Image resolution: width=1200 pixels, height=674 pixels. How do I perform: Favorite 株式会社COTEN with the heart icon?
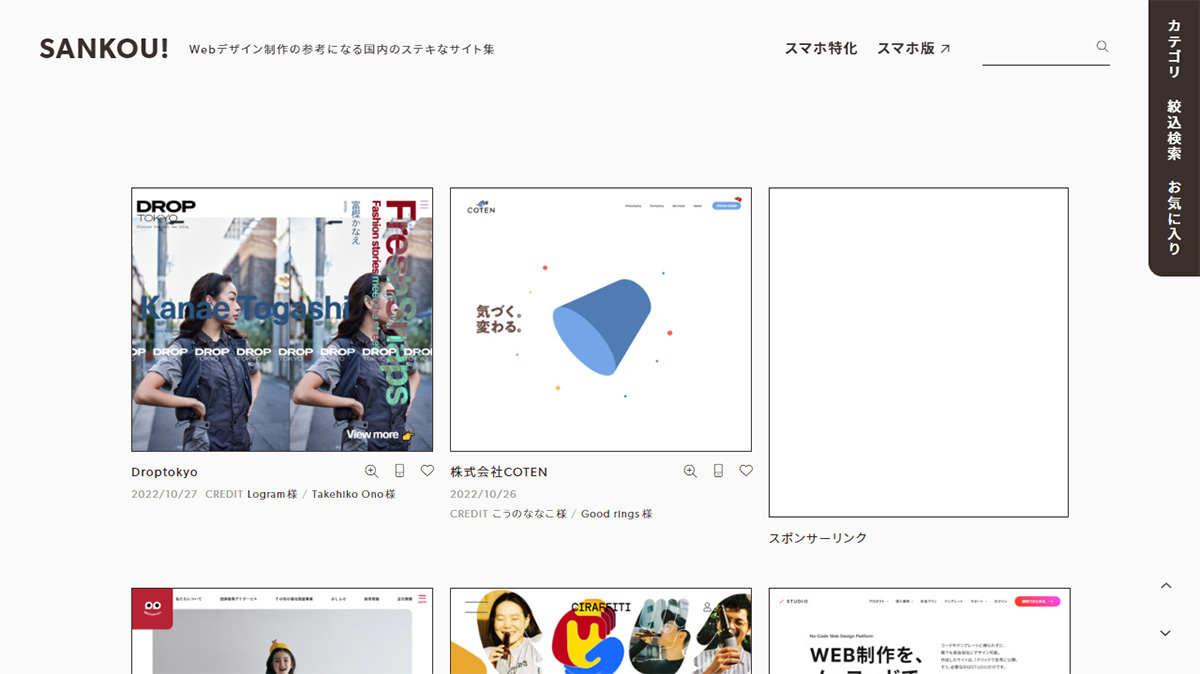coord(746,470)
